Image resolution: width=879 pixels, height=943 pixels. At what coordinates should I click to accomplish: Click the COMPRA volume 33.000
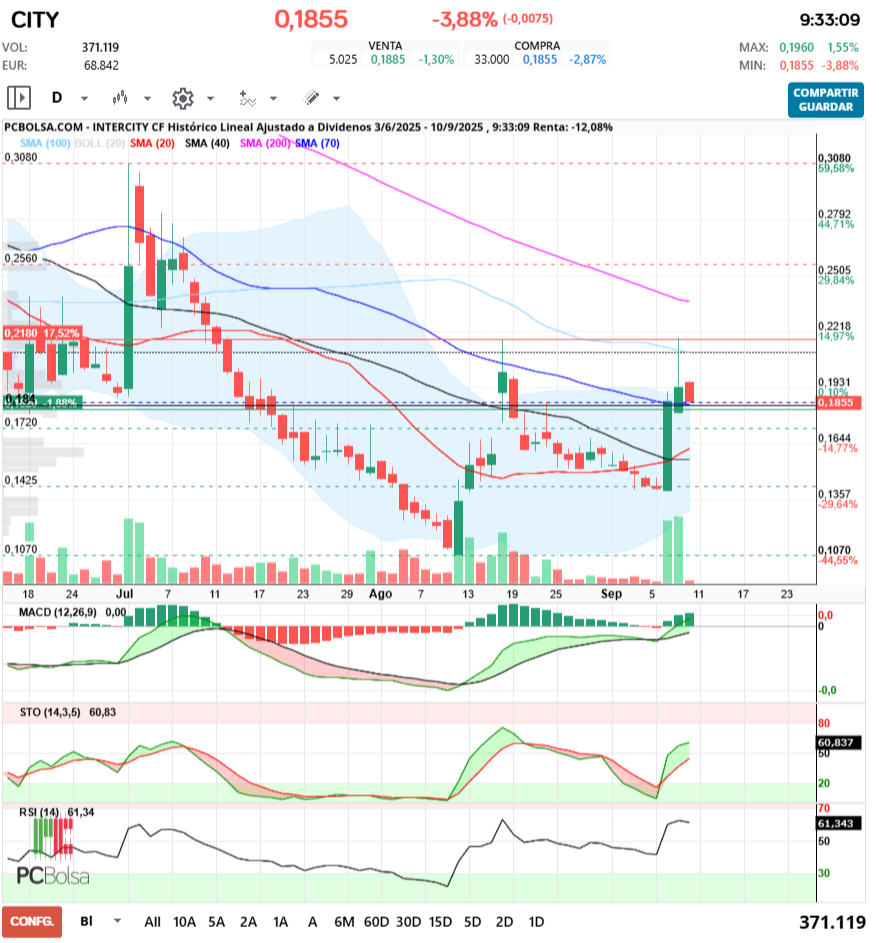pos(492,60)
